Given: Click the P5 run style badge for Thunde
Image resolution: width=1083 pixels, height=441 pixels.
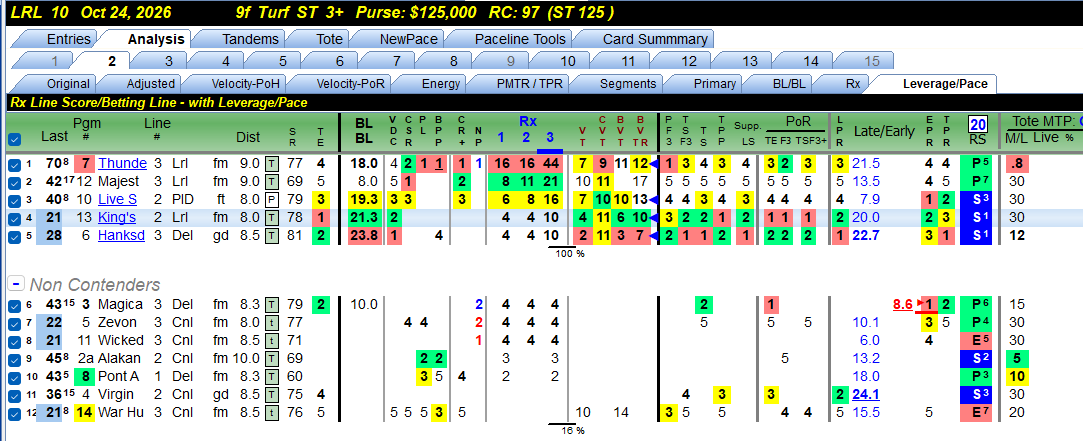Looking at the screenshot, I should (977, 164).
